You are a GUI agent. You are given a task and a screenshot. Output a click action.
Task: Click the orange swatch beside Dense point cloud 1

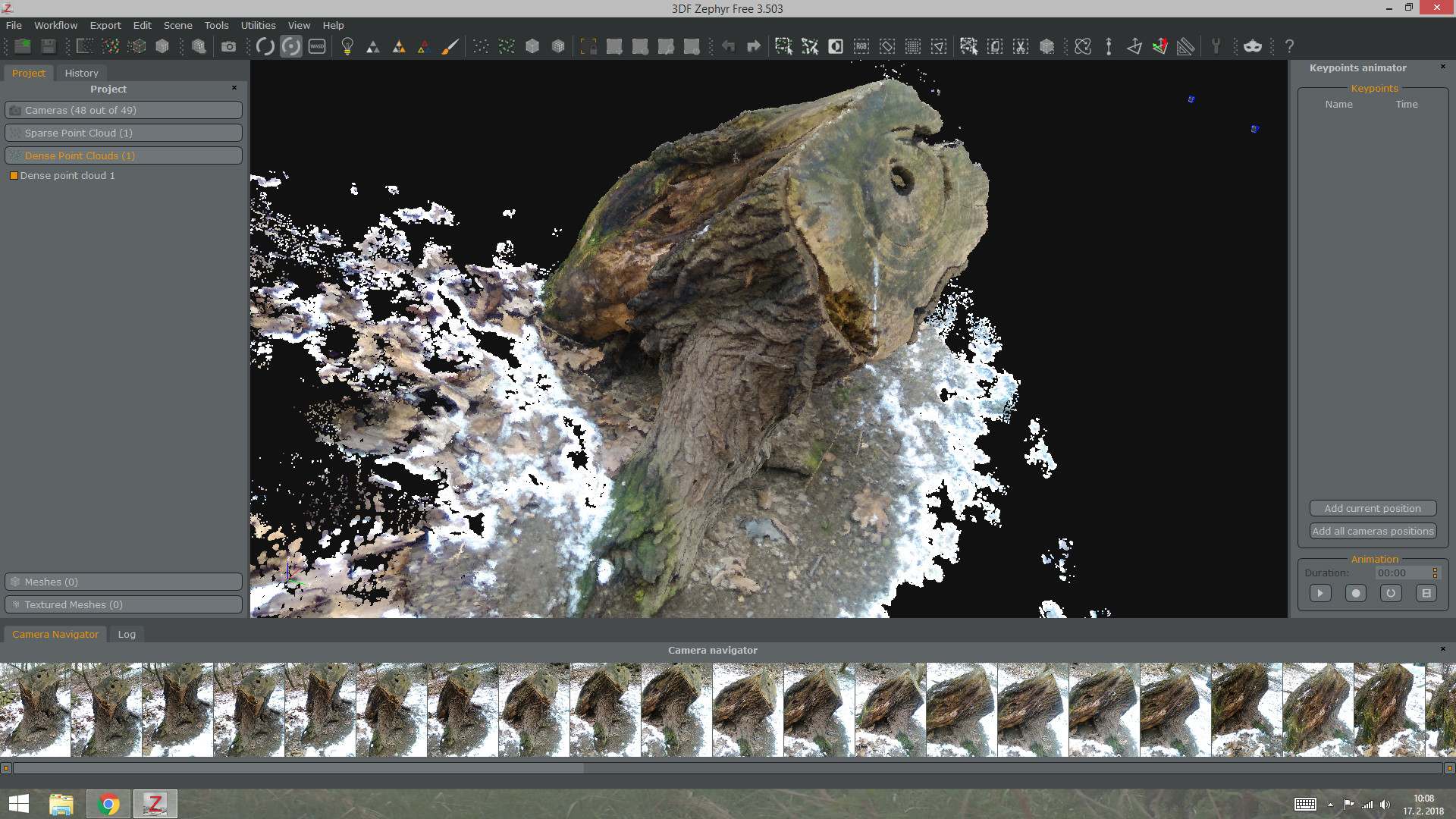pos(14,175)
